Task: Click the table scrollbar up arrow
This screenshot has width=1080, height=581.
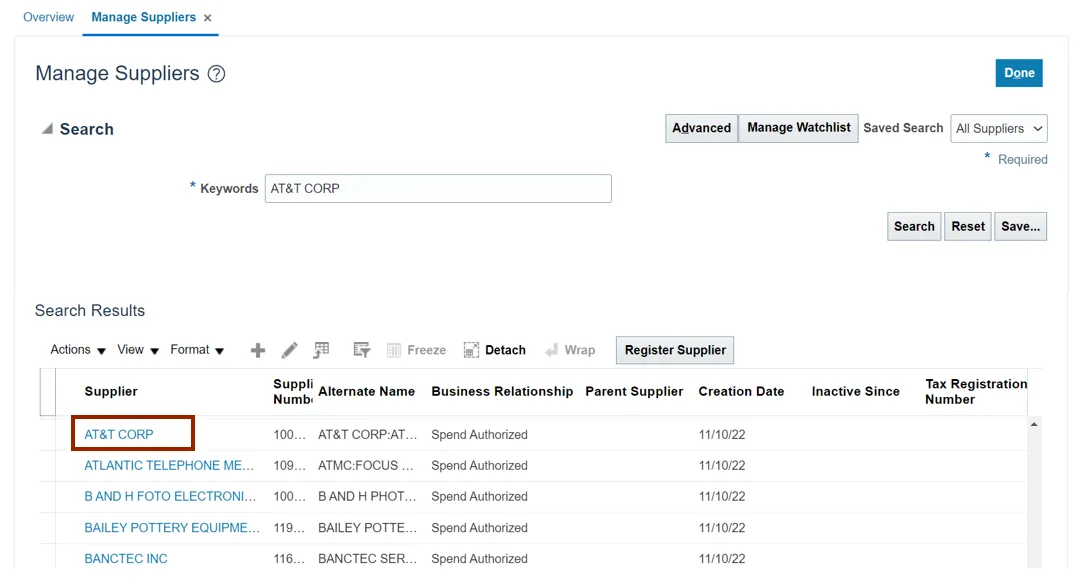Action: pos(1034,425)
